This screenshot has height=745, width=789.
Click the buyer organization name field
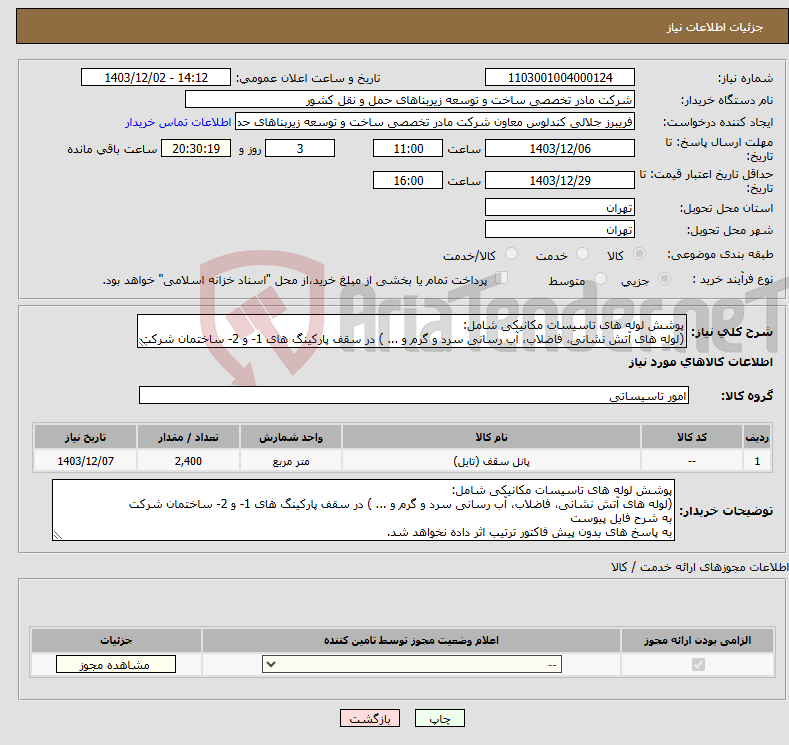coord(410,100)
